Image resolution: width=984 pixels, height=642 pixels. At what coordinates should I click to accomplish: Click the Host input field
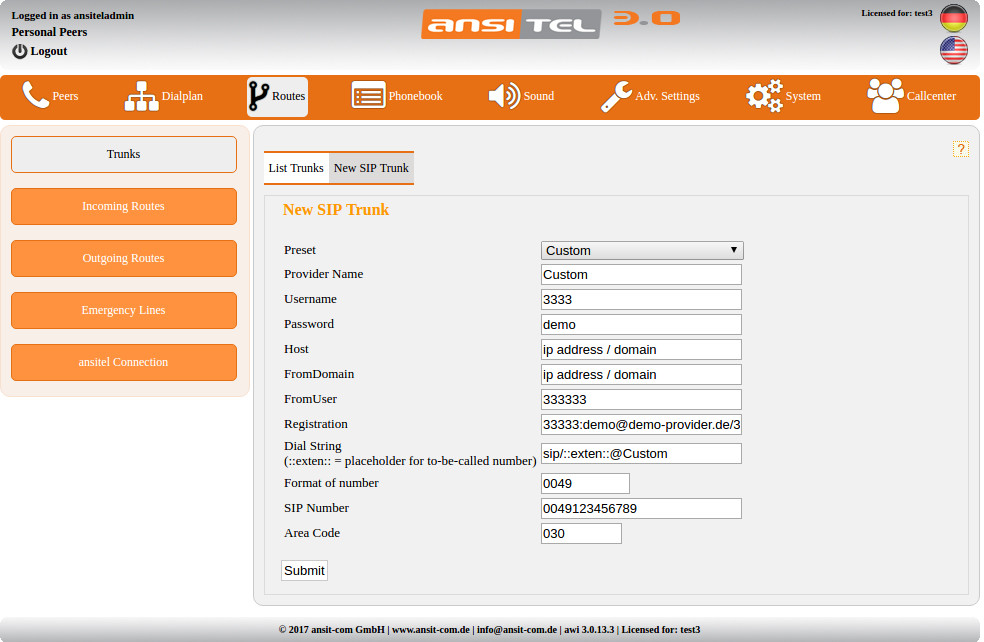click(641, 349)
